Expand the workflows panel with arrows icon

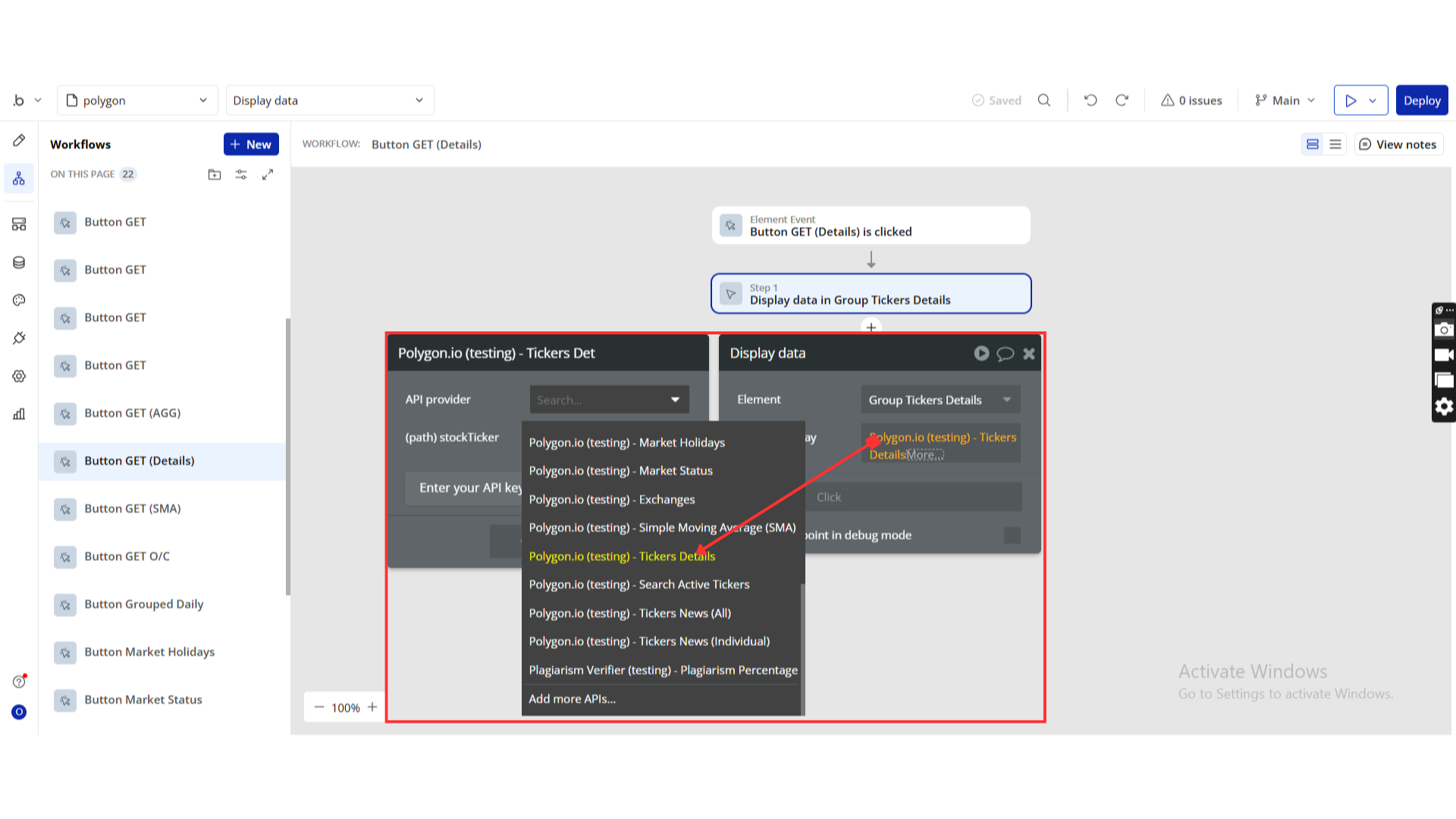268,174
